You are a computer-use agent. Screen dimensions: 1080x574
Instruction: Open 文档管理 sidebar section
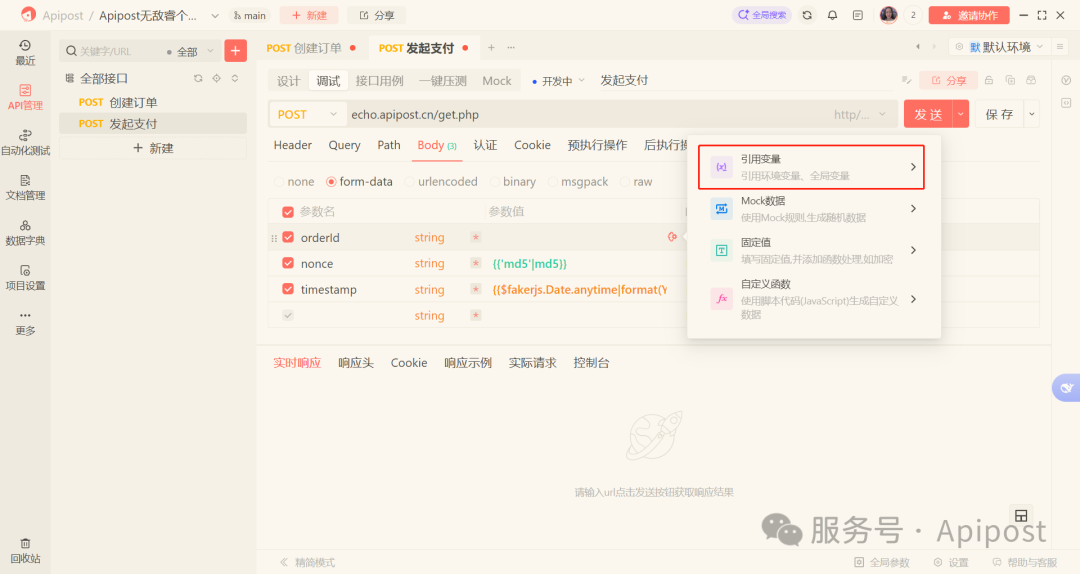(x=25, y=187)
